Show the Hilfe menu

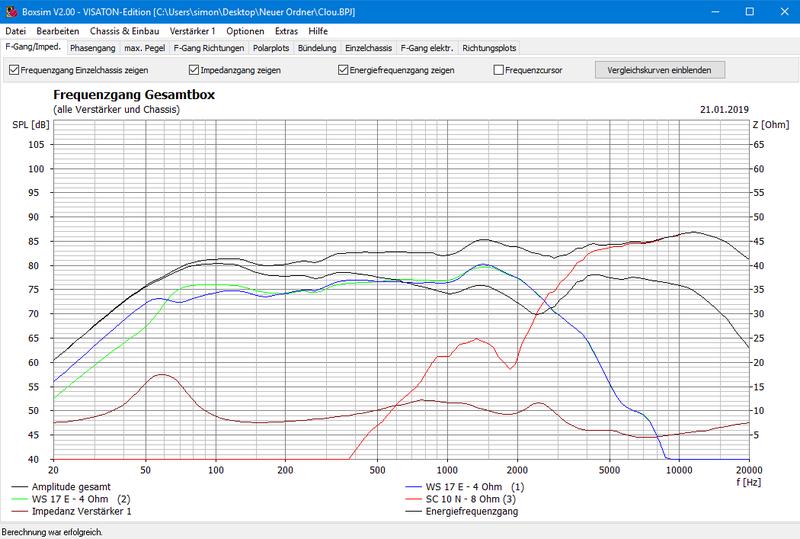click(x=318, y=31)
